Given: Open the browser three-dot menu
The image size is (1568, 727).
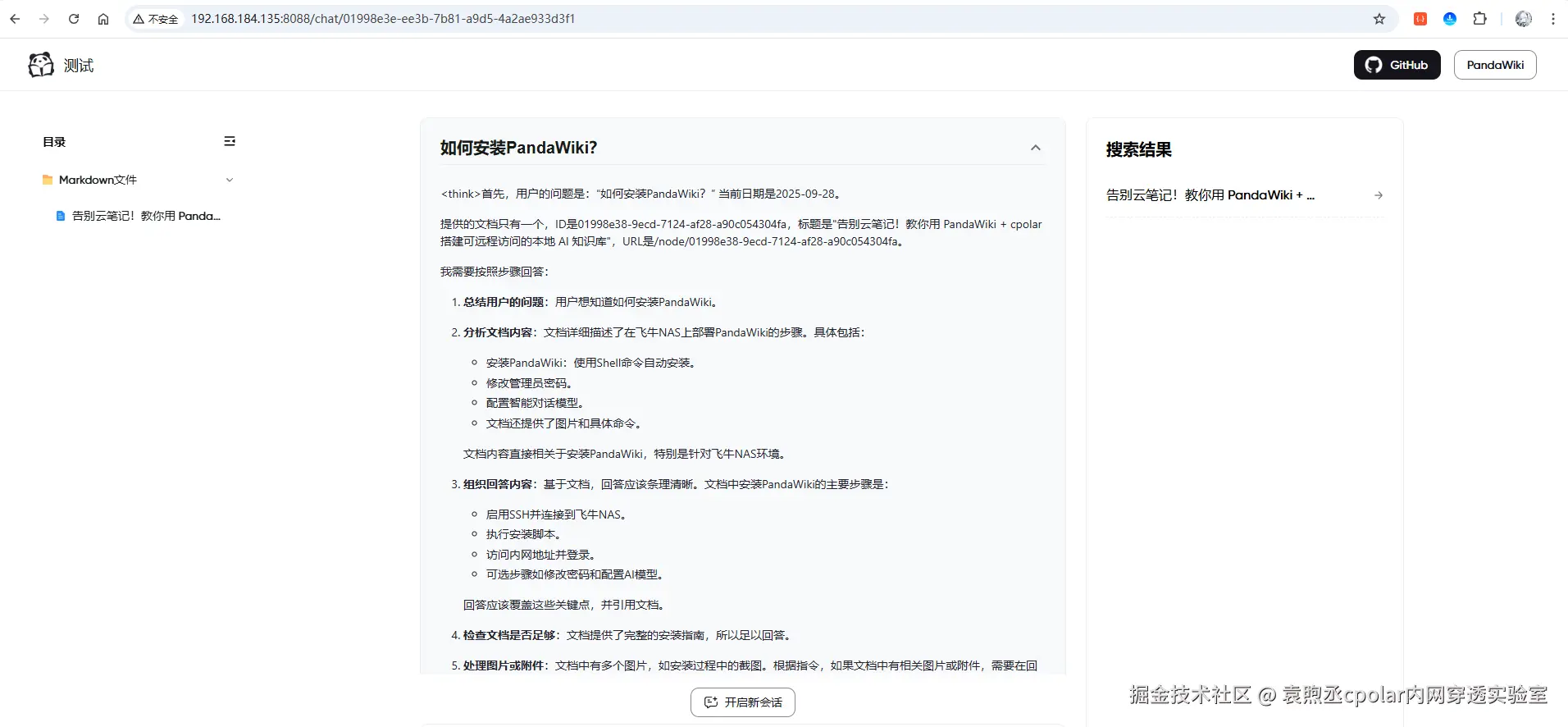Looking at the screenshot, I should 1553,19.
